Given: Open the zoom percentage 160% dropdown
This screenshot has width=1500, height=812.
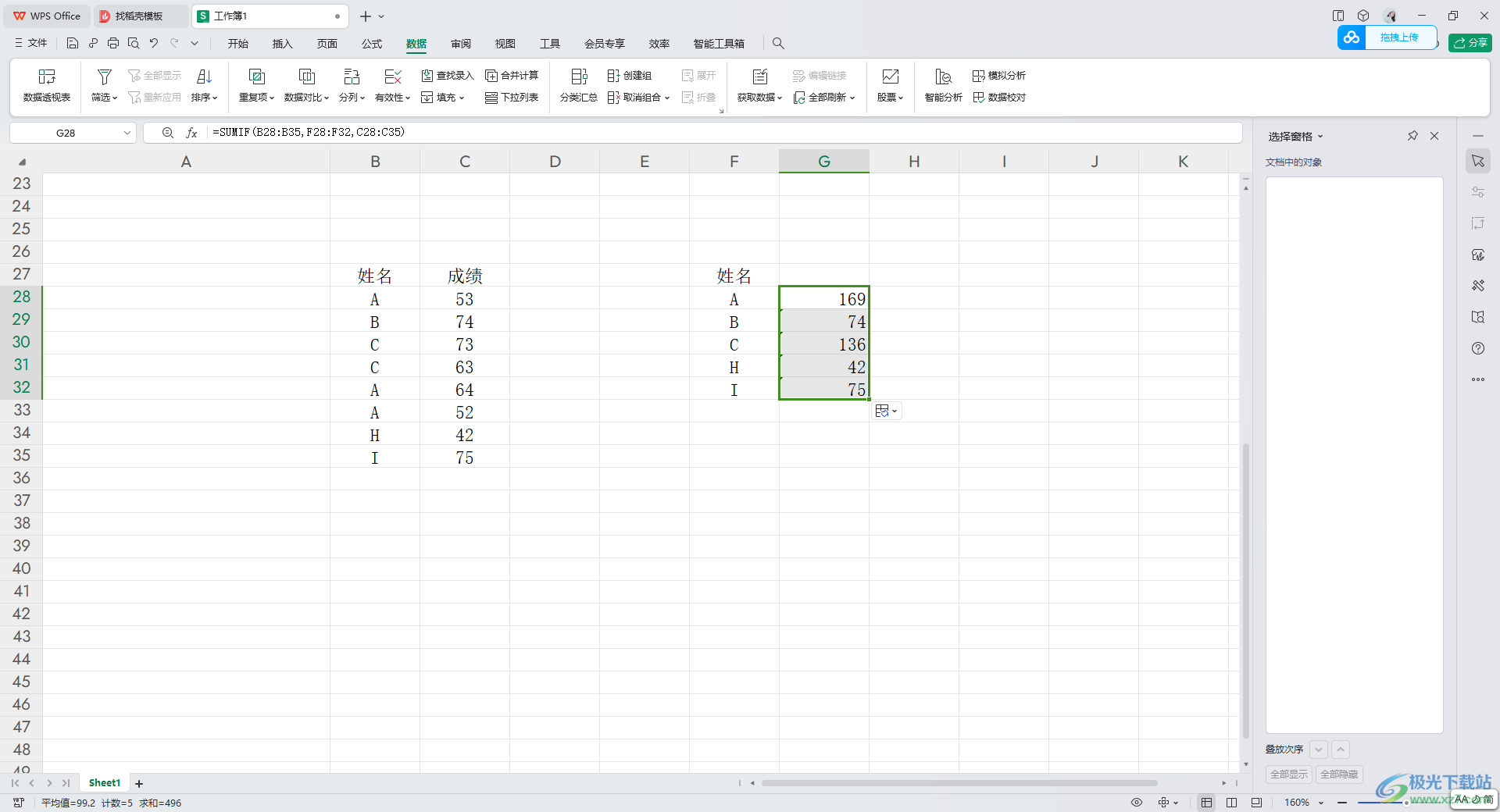Looking at the screenshot, I should pos(1321,803).
